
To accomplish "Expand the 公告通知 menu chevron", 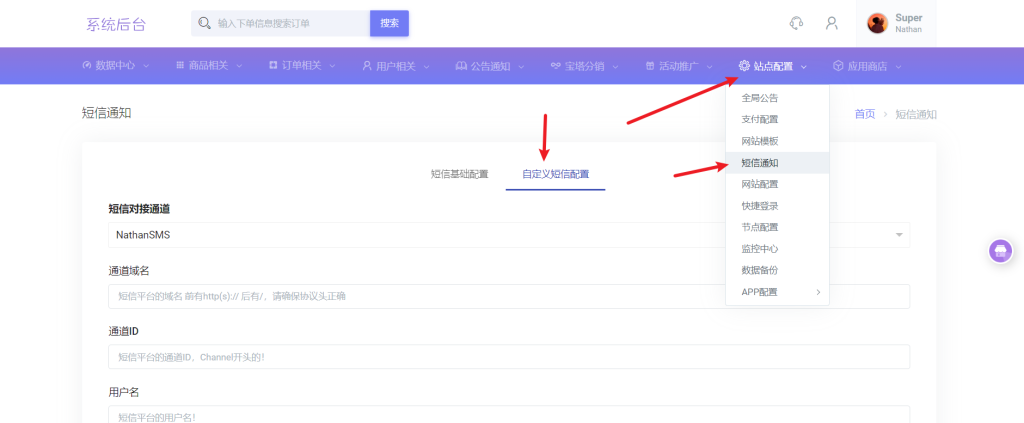I will coord(521,66).
